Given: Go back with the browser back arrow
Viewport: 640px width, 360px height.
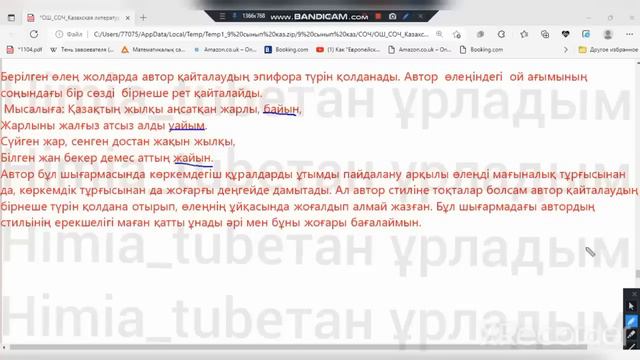Looking at the screenshot, I should (x=12, y=34).
